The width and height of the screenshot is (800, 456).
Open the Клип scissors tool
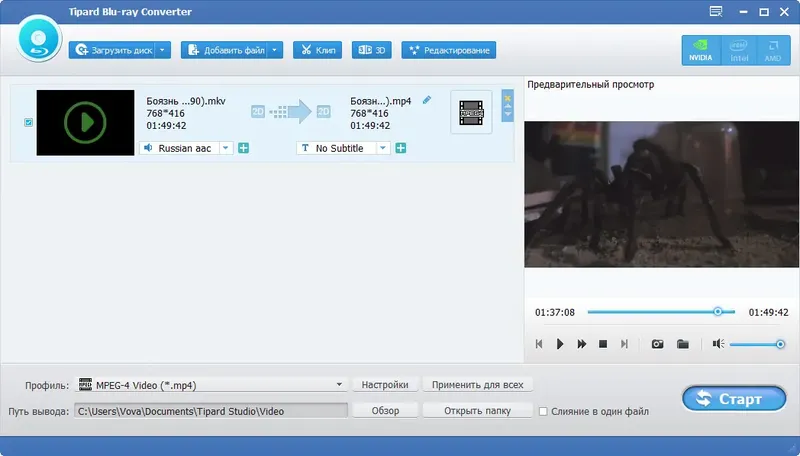click(x=317, y=50)
